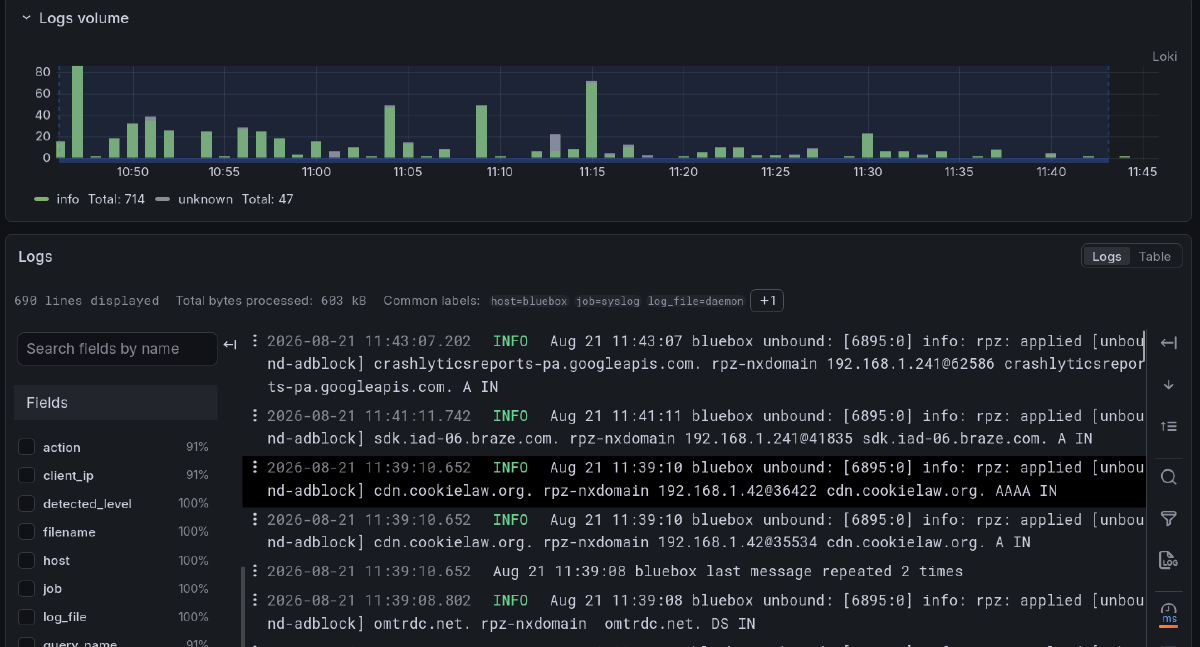Collapse the fields sidebar arrow icon

click(x=230, y=345)
